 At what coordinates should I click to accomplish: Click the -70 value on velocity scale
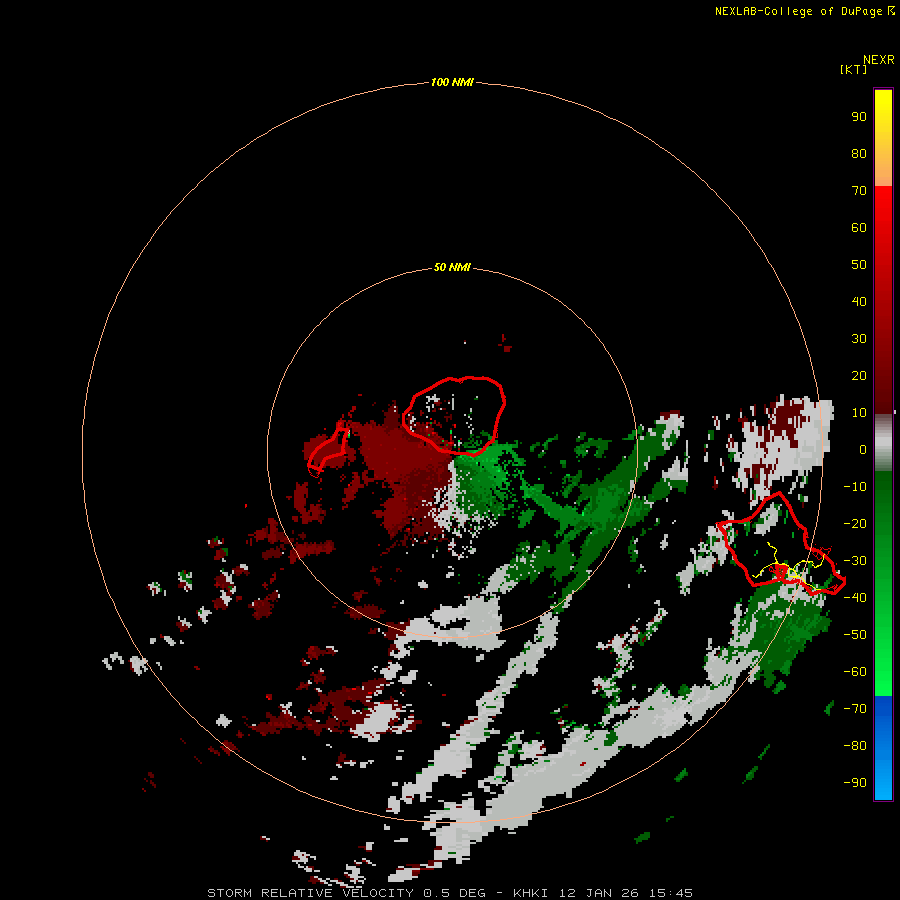pos(855,709)
